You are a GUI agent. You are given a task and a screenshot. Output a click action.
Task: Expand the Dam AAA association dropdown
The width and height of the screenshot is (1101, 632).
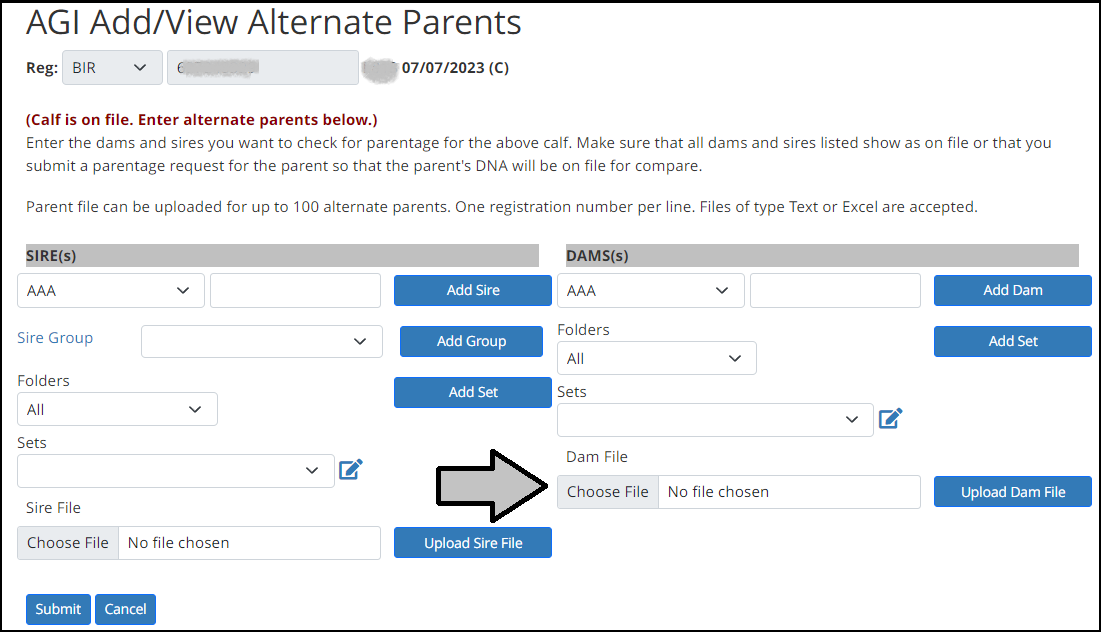(650, 291)
